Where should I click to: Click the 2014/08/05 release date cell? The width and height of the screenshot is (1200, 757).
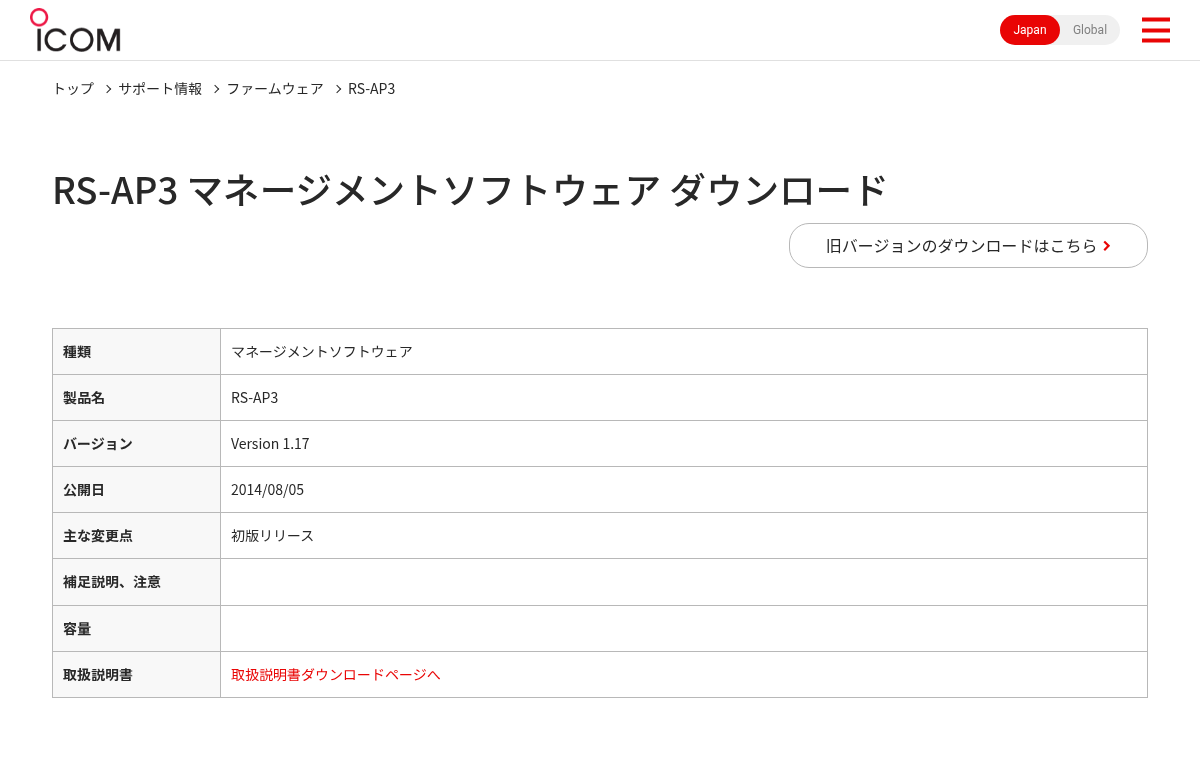click(x=684, y=489)
